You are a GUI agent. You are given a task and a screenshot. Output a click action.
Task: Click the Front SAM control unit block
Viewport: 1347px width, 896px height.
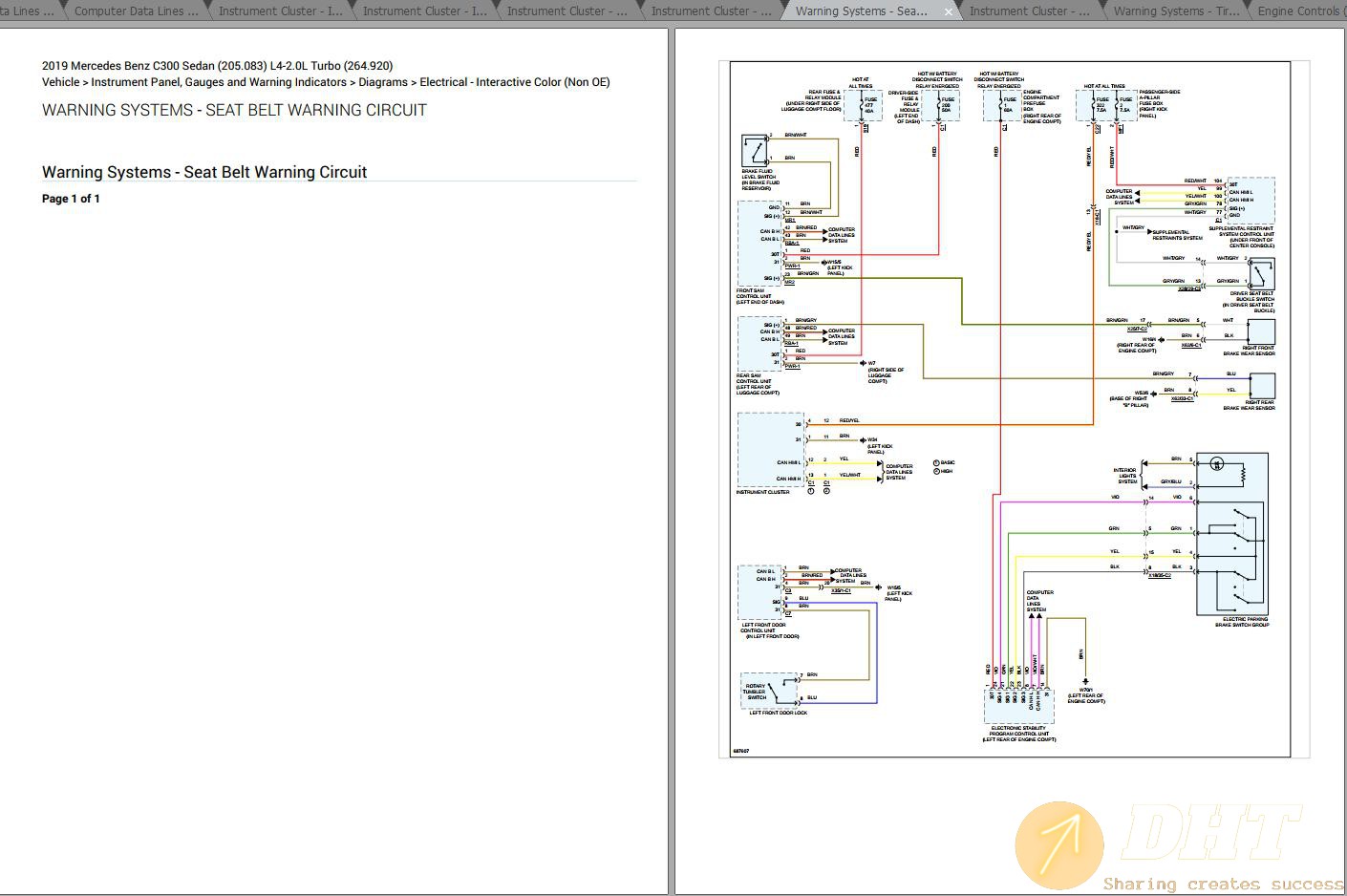click(759, 244)
